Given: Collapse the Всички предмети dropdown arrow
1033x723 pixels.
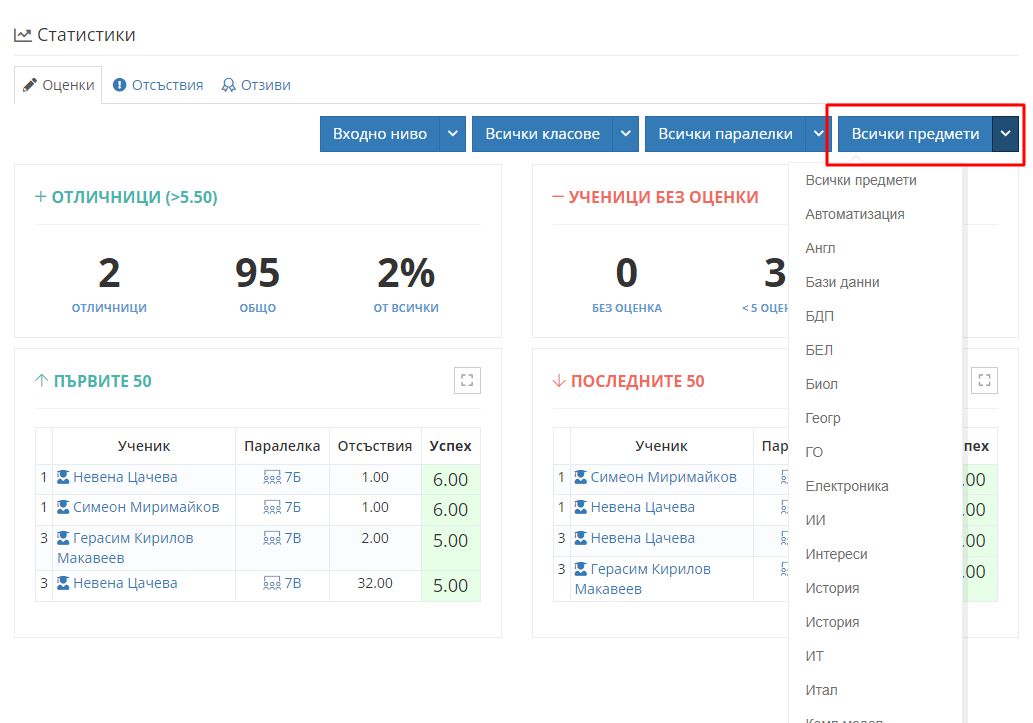Looking at the screenshot, I should point(1006,134).
